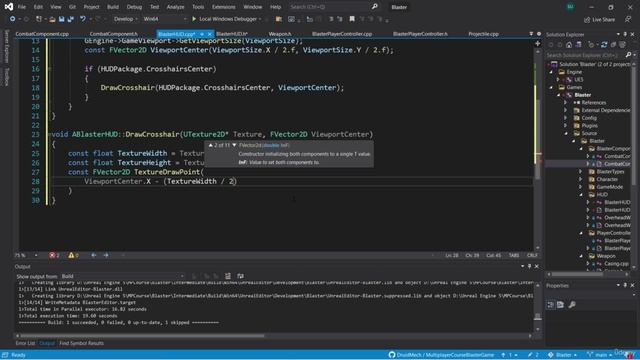The height and width of the screenshot is (360, 640).
Task: Expand the References node
Action: [566, 102]
